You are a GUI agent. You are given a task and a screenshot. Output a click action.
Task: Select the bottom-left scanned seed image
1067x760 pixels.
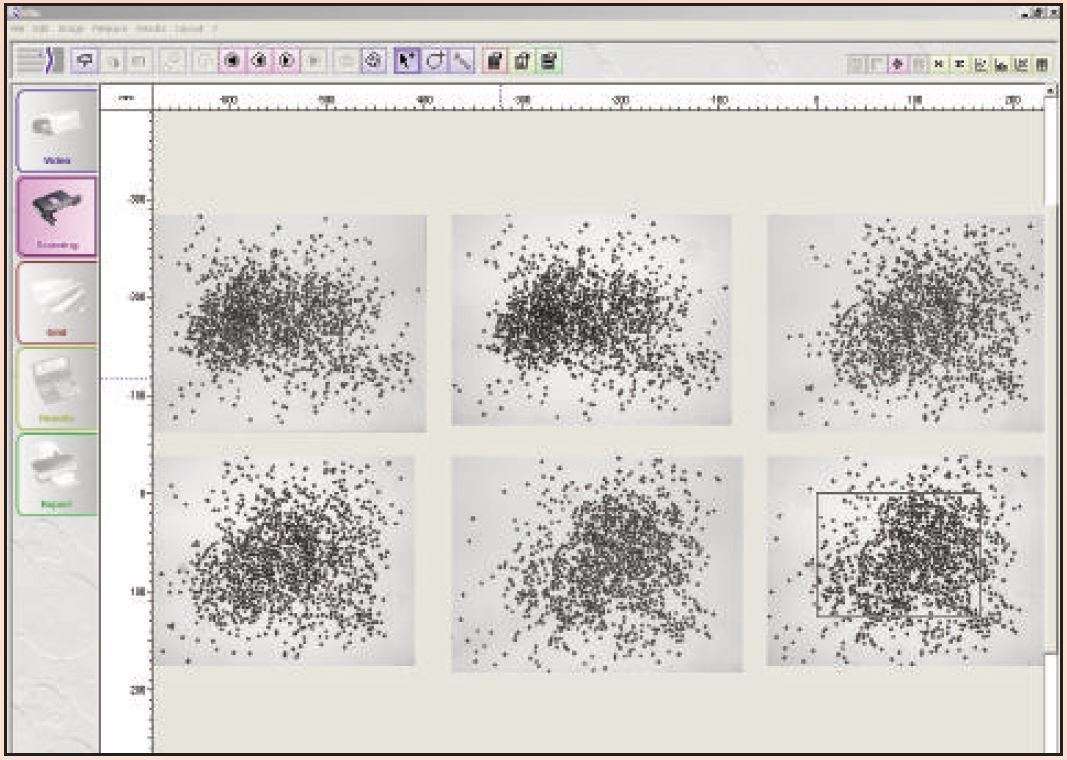pyautogui.click(x=284, y=561)
